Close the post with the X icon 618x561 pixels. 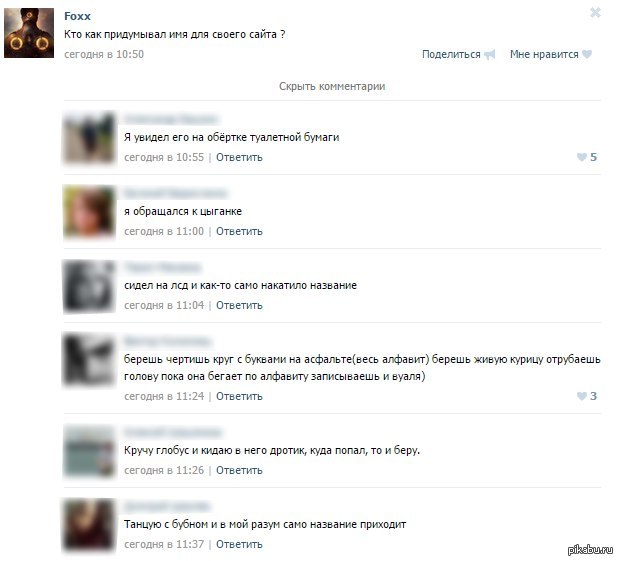(595, 13)
